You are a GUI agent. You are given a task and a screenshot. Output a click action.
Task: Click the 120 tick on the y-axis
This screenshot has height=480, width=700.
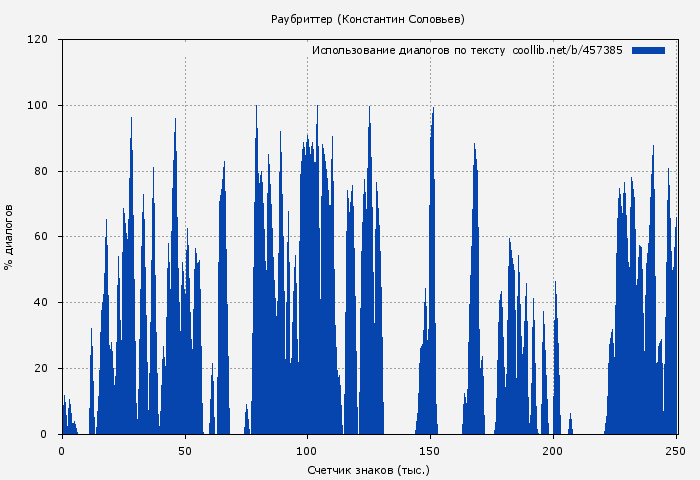click(38, 40)
